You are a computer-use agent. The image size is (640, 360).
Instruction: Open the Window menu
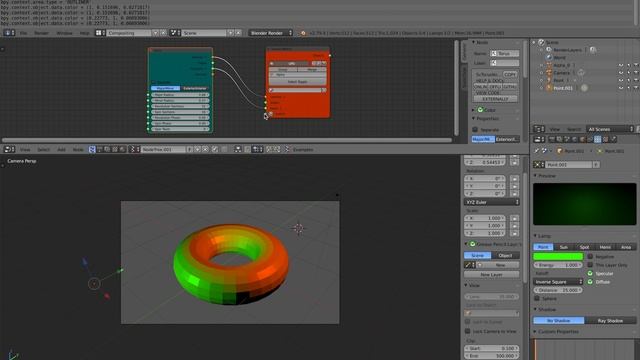click(64, 33)
